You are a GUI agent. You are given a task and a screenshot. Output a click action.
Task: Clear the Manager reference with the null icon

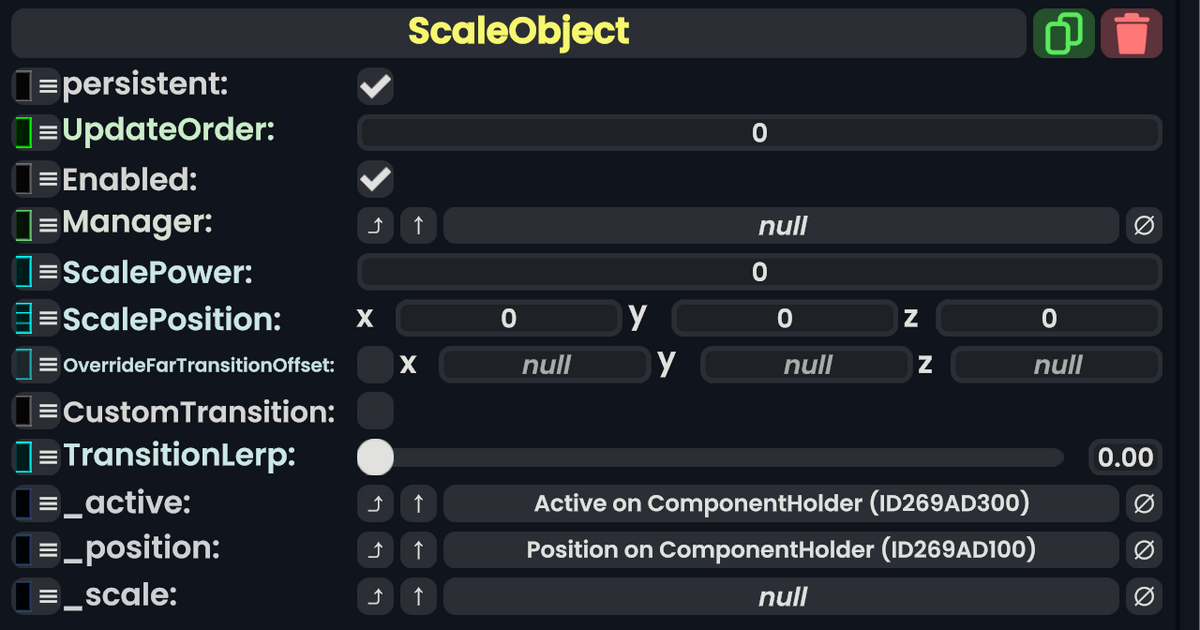tap(1144, 225)
